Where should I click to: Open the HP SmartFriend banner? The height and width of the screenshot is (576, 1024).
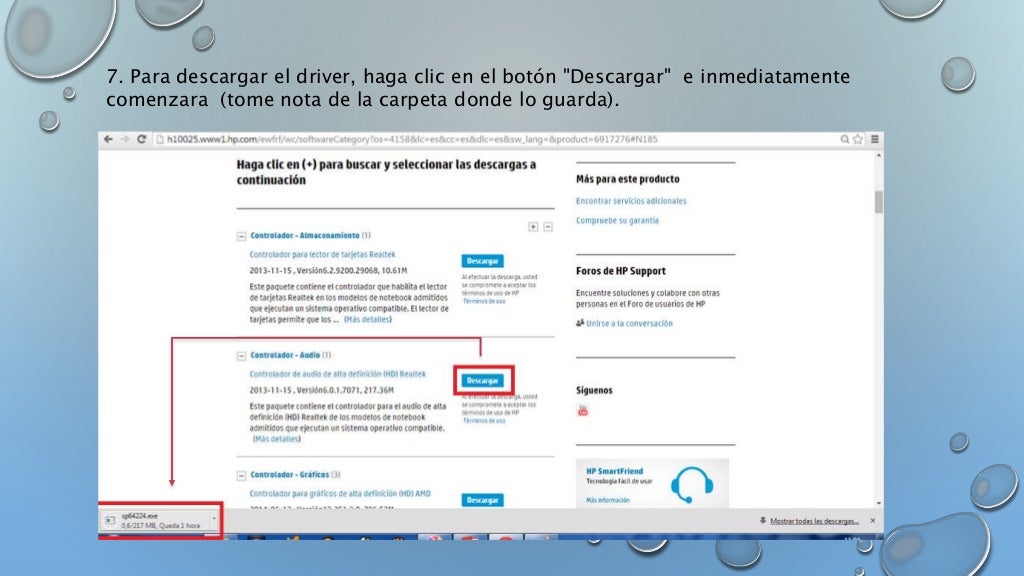[x=652, y=483]
